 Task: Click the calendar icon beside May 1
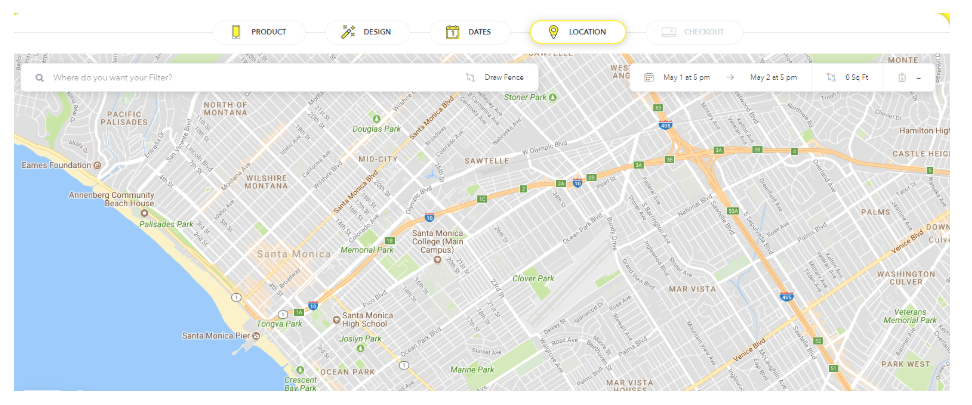648,77
